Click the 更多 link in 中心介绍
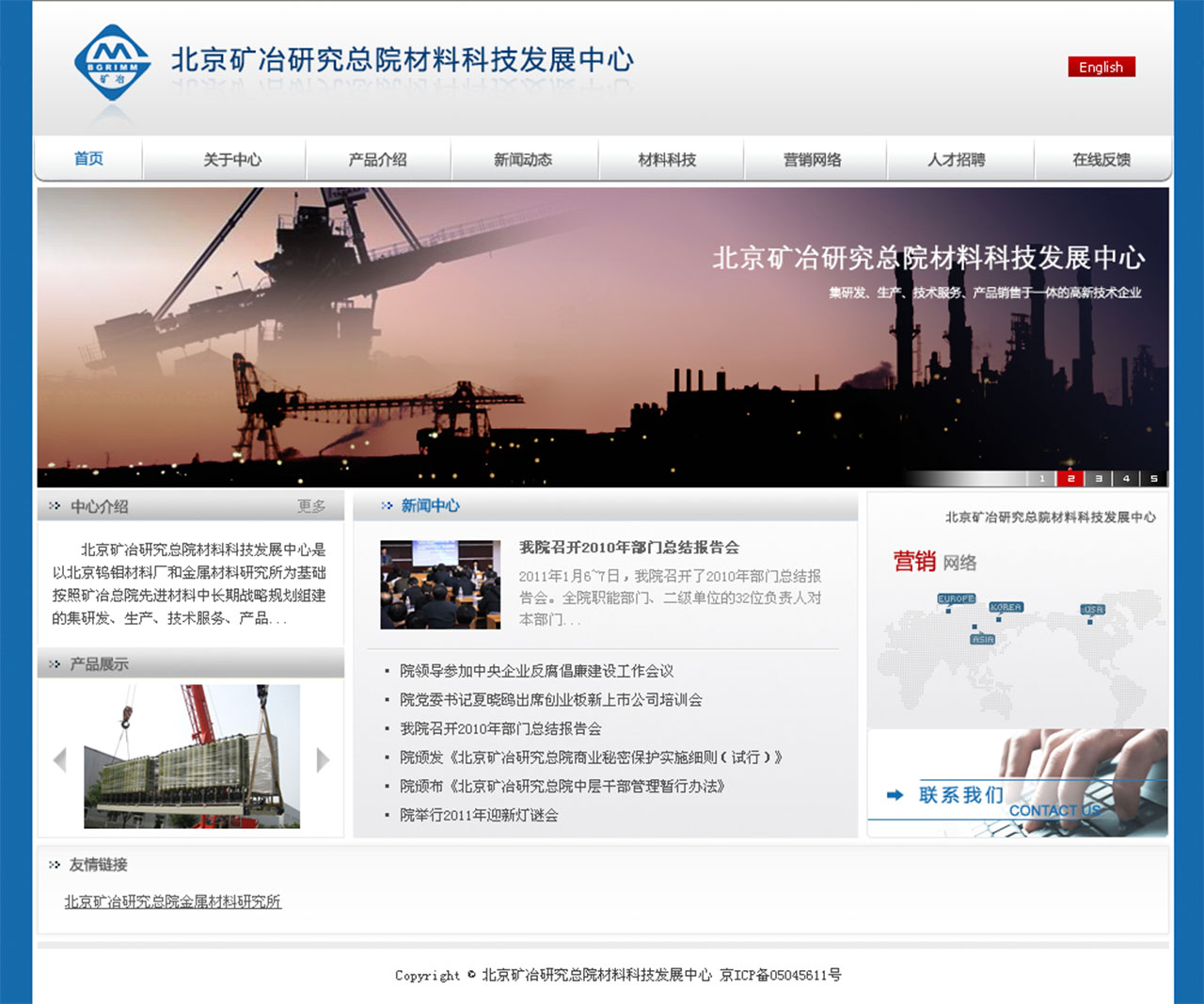Screen dimensions: 1204x1004 coord(311,506)
